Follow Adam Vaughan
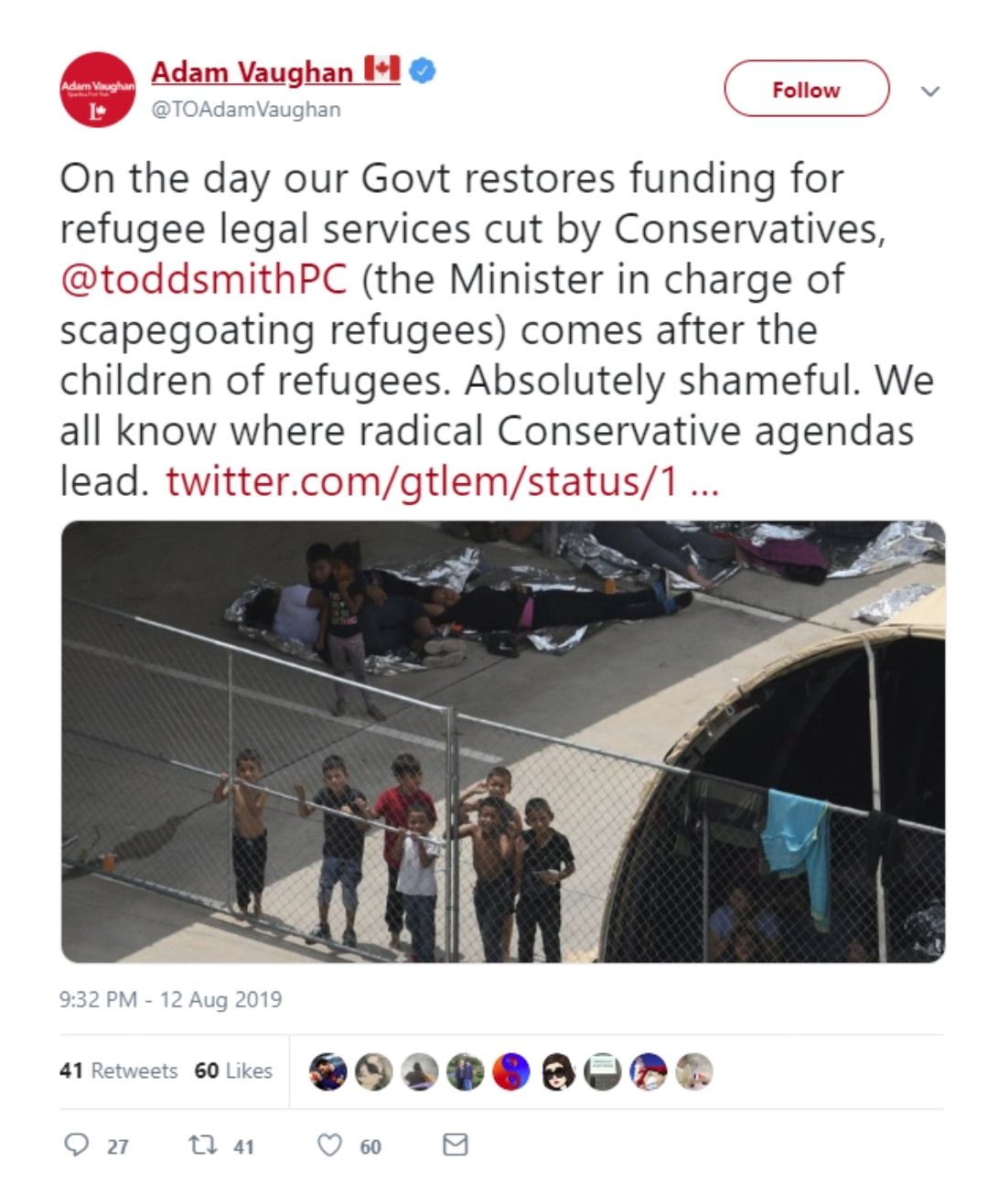 click(x=806, y=89)
